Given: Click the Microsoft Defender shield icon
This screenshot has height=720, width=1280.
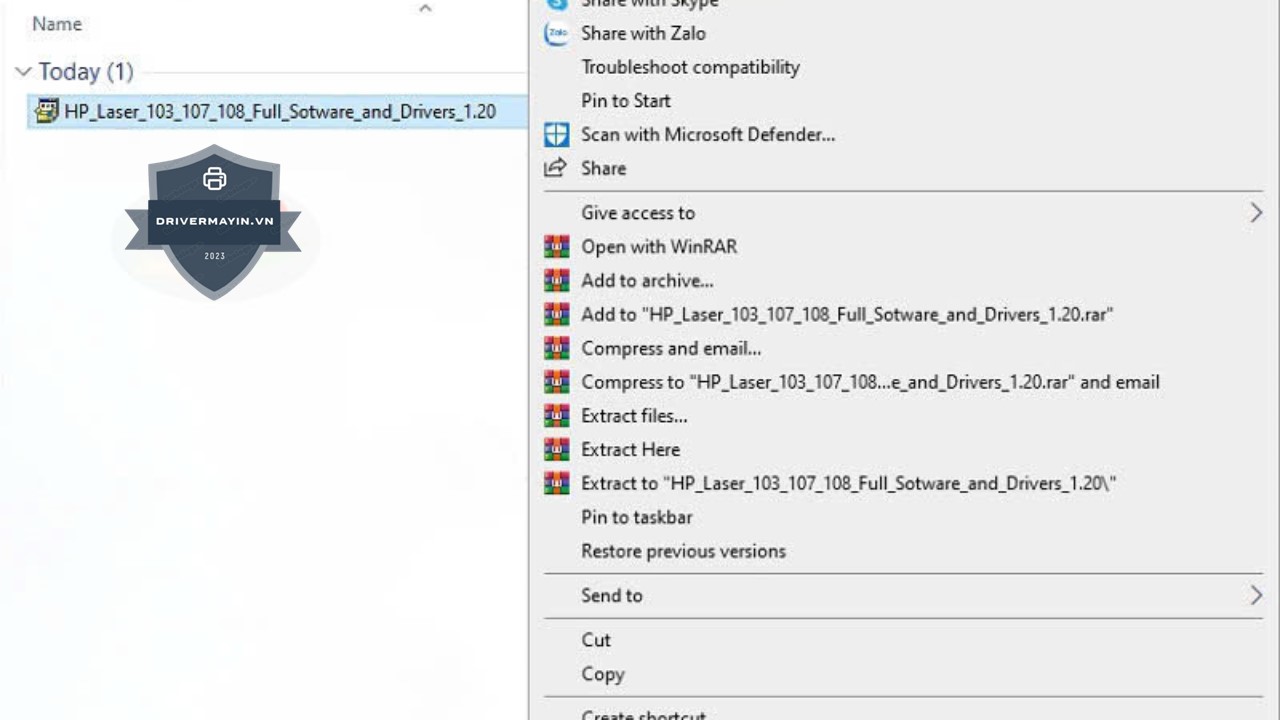Looking at the screenshot, I should 556,134.
